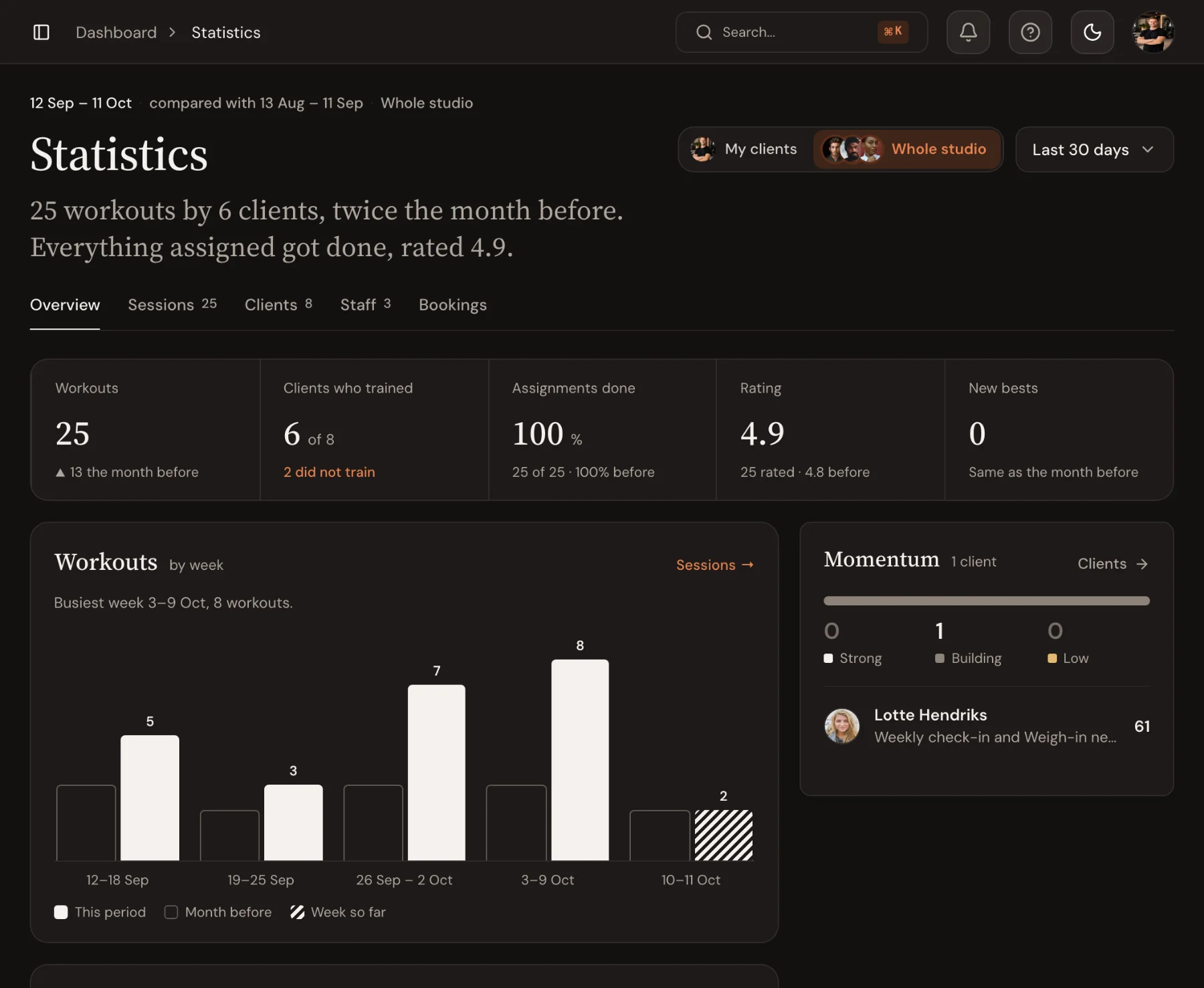1204x988 pixels.
Task: Click the Low legend swatch
Action: coord(1052,658)
